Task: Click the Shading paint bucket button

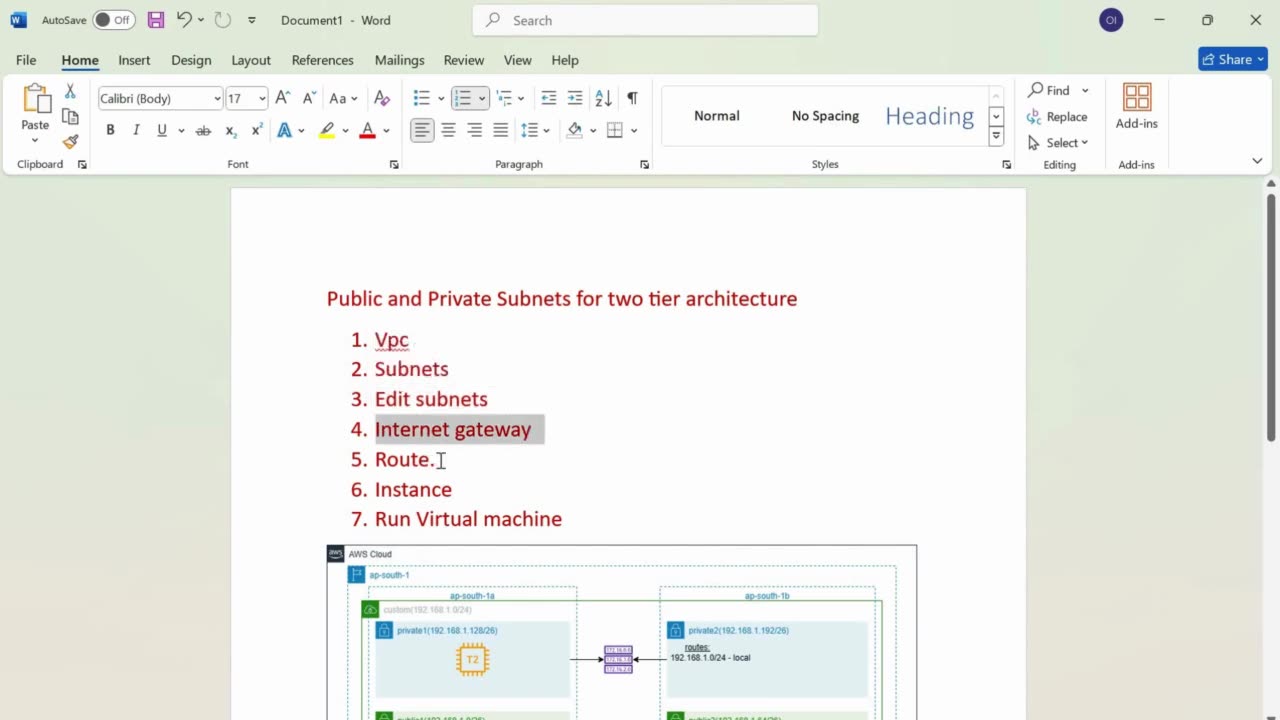Action: tap(574, 130)
